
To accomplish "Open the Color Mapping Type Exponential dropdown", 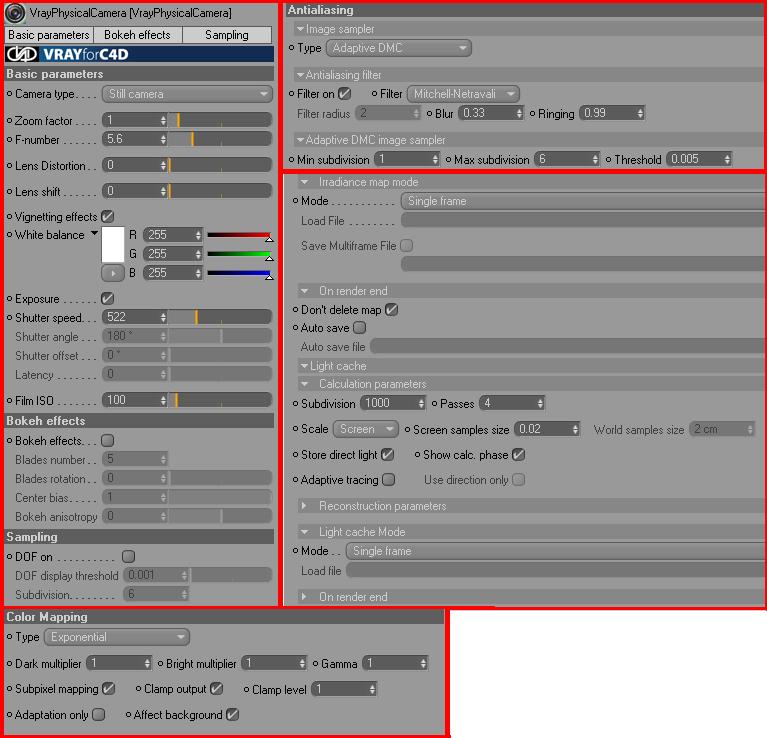I will click(117, 637).
